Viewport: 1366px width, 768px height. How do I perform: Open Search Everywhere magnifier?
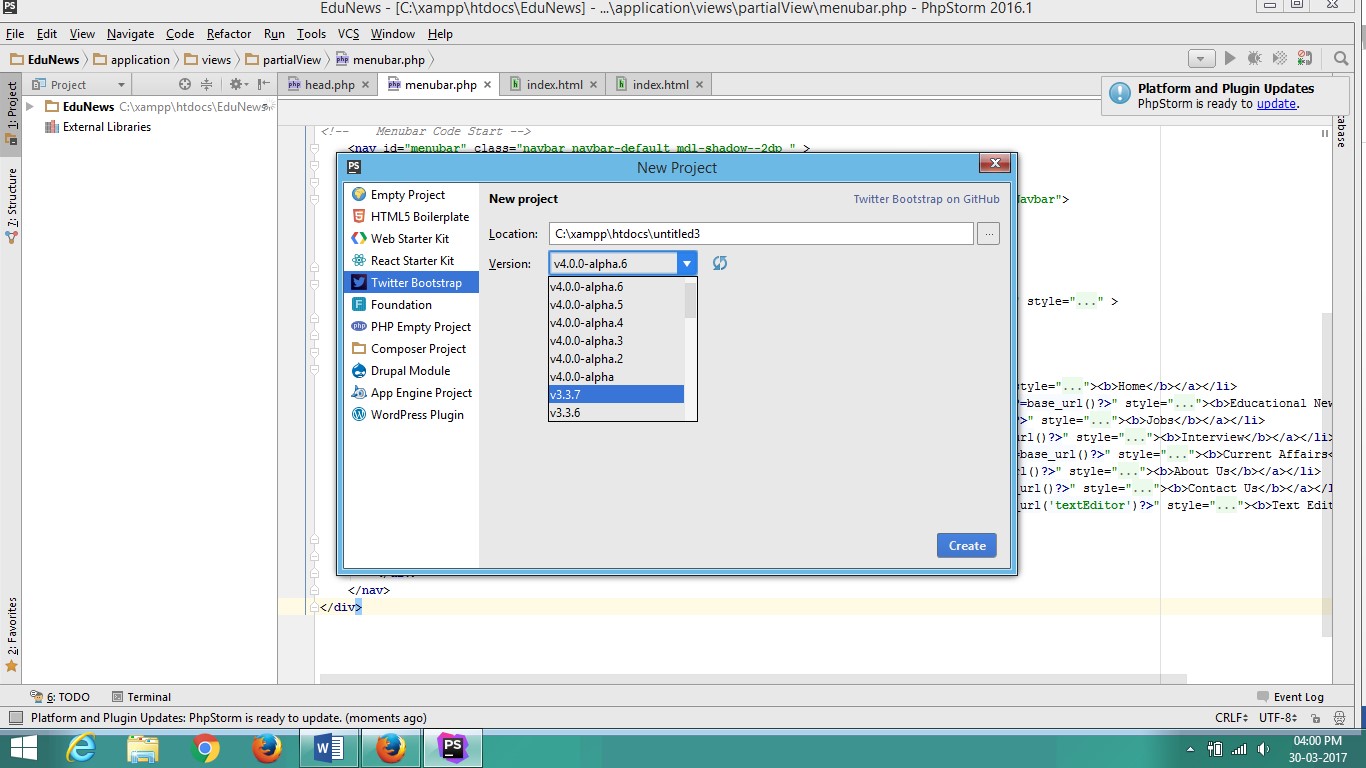pyautogui.click(x=1342, y=59)
